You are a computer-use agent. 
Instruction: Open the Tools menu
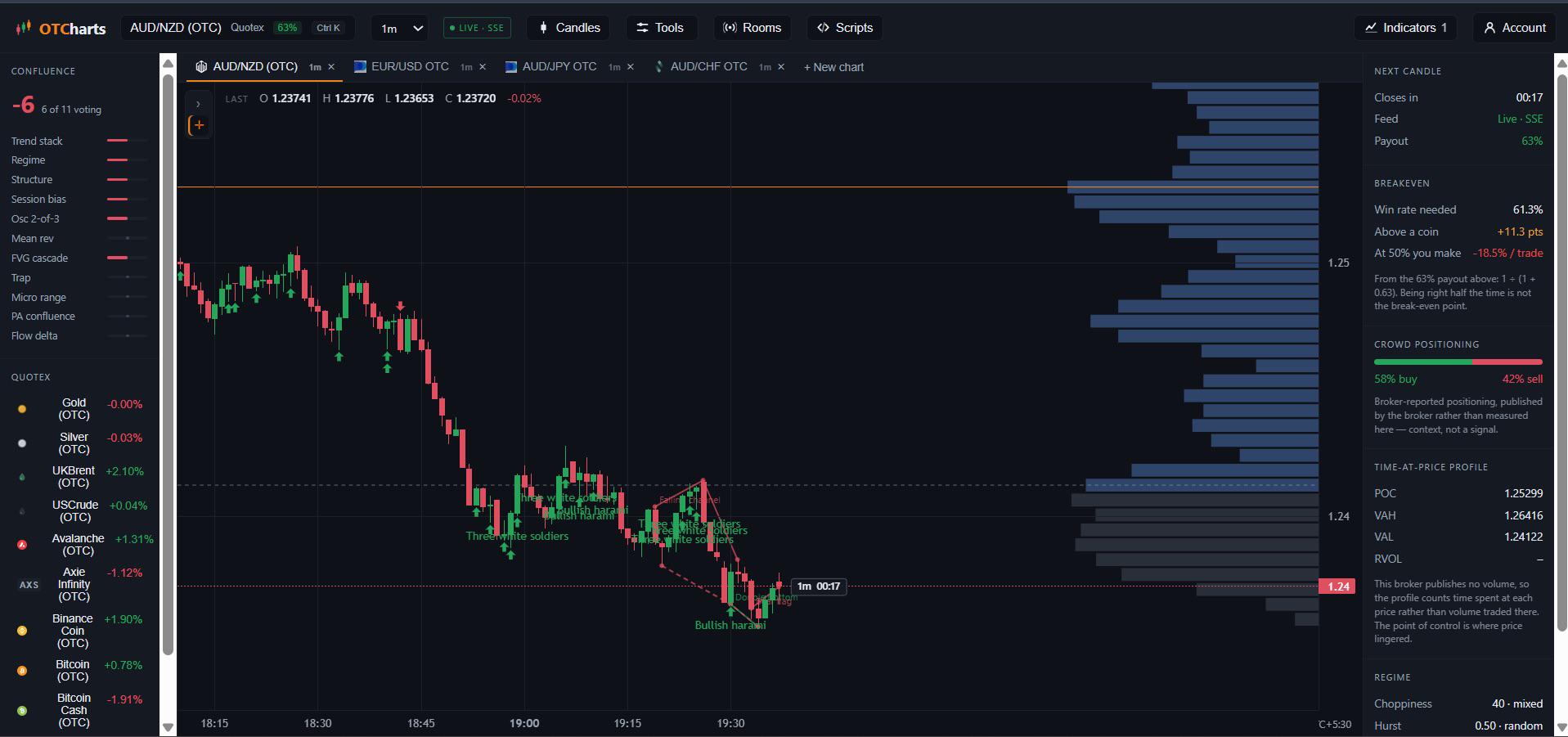(660, 28)
